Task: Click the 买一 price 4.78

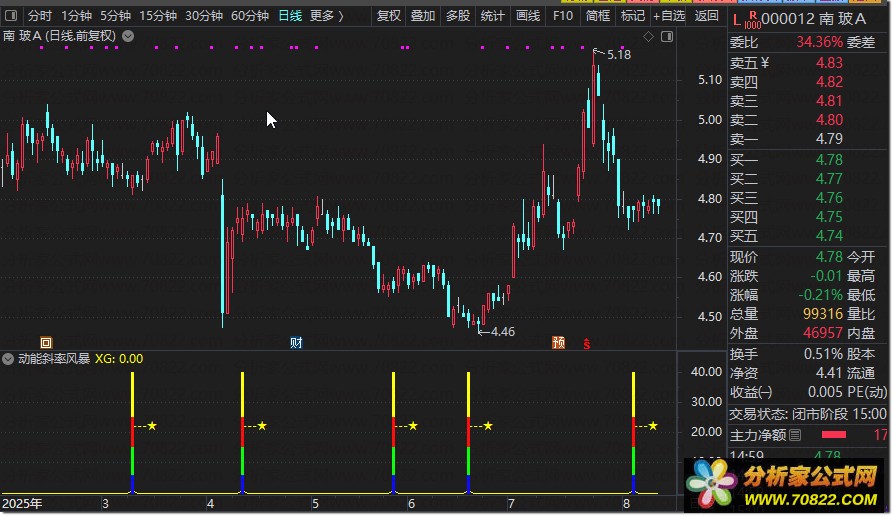Action: (x=829, y=160)
